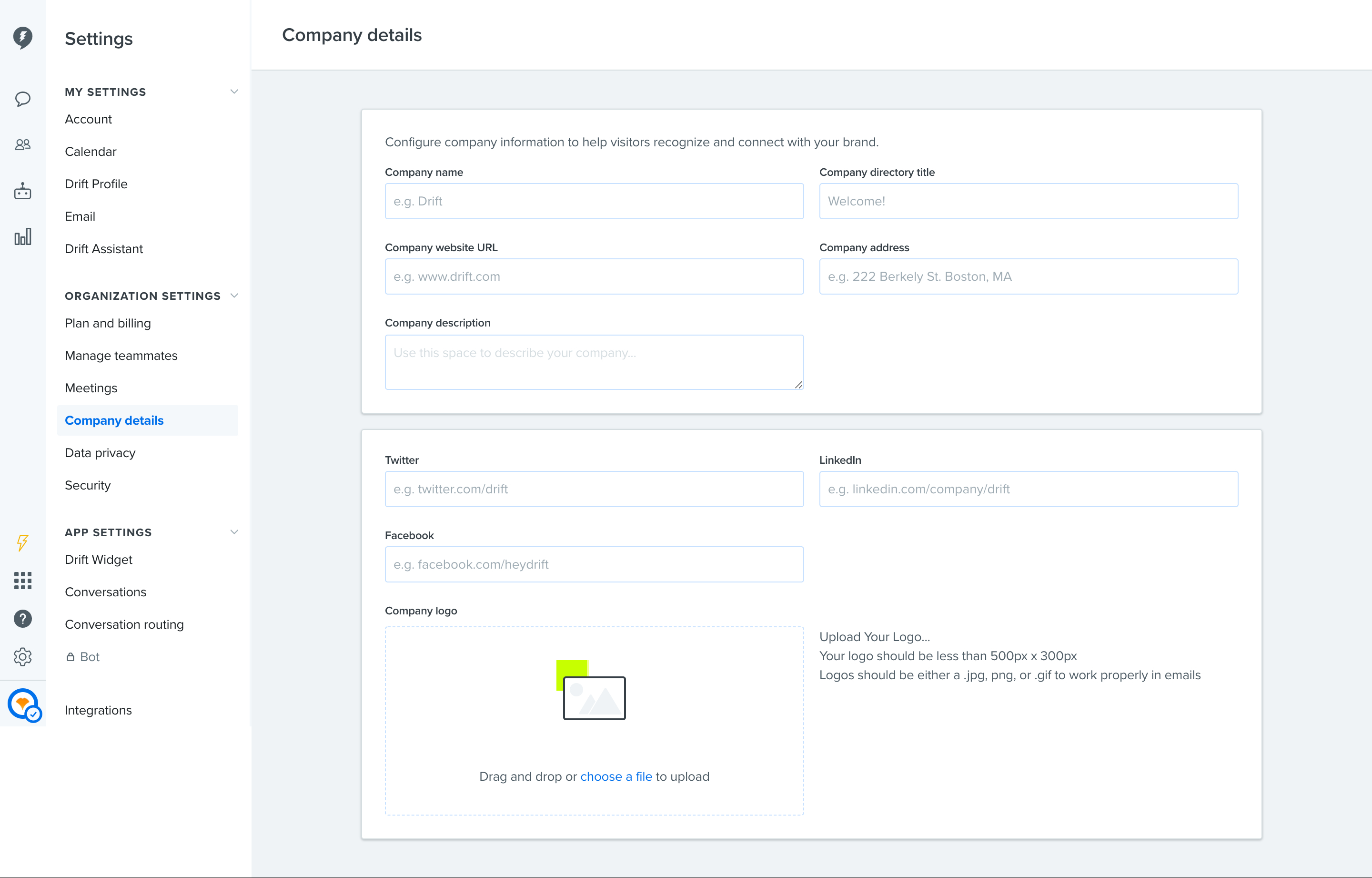Select Company details in sidebar
1372x878 pixels.
tap(148, 421)
